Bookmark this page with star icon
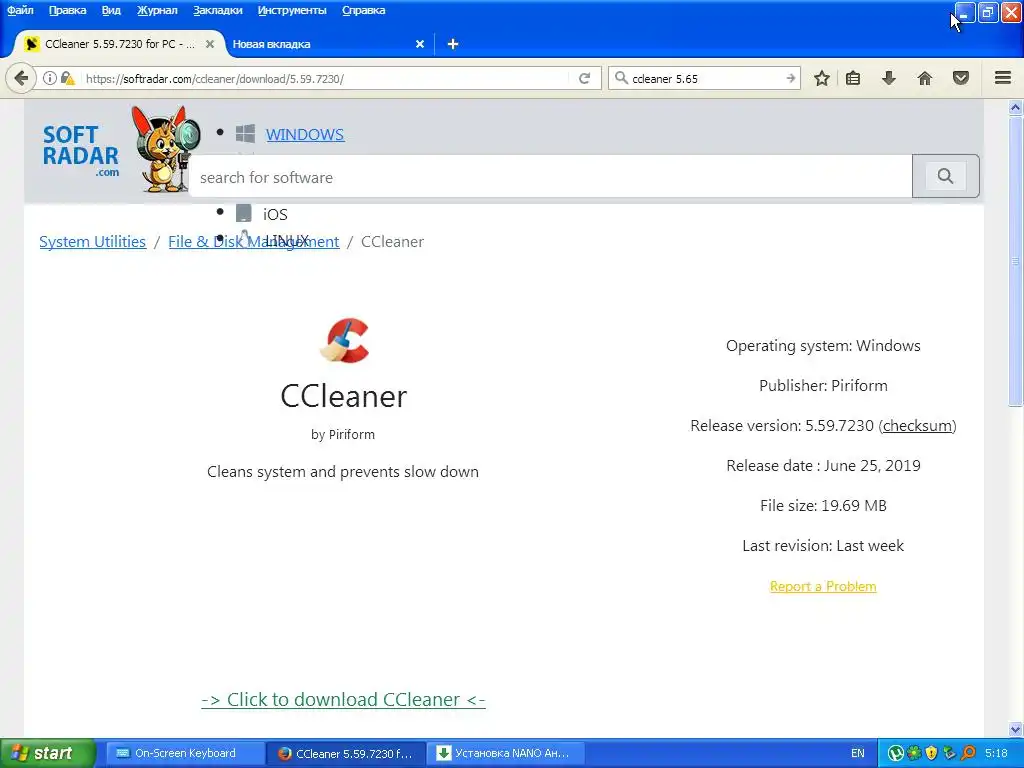The width and height of the screenshot is (1024, 768). (x=822, y=78)
